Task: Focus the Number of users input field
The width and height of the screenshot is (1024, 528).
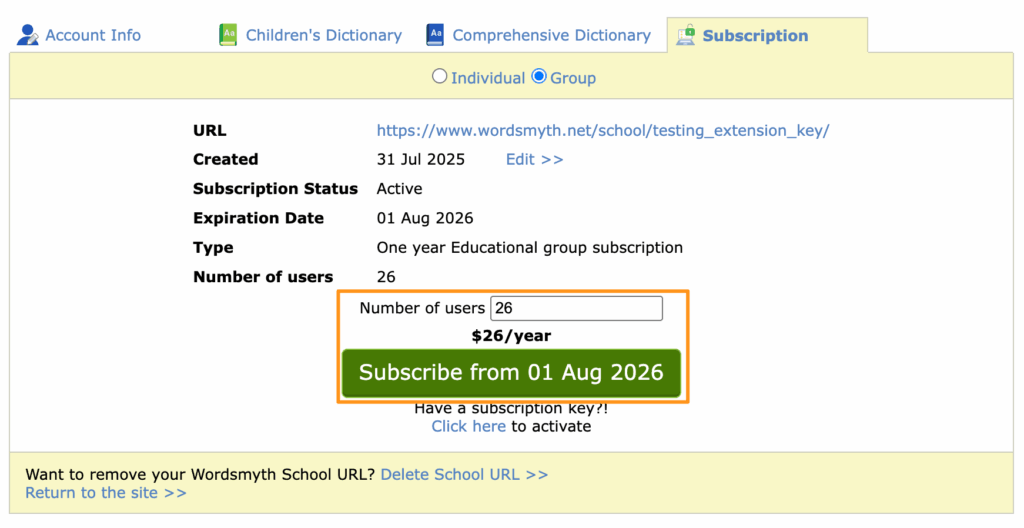Action: coord(577,308)
